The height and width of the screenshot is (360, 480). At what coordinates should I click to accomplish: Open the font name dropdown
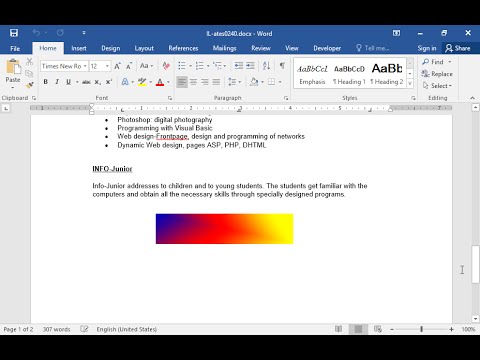click(85, 66)
